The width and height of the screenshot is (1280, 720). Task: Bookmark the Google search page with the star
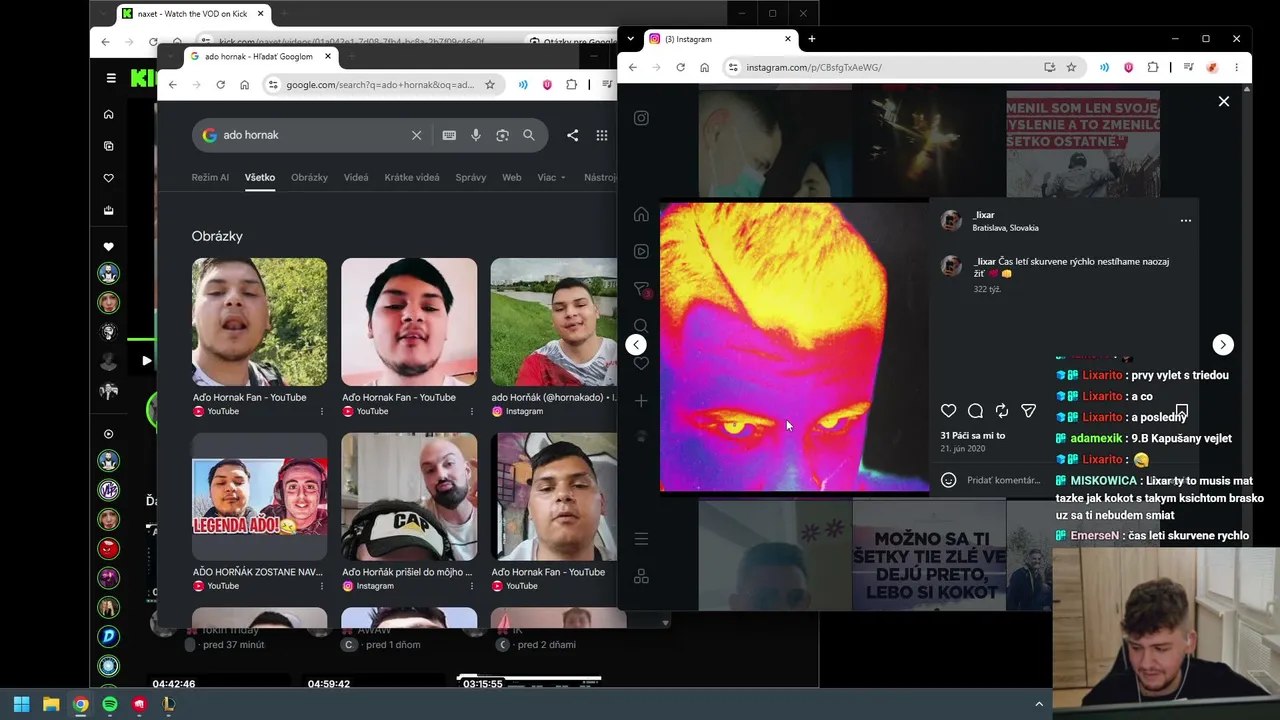pyautogui.click(x=490, y=85)
